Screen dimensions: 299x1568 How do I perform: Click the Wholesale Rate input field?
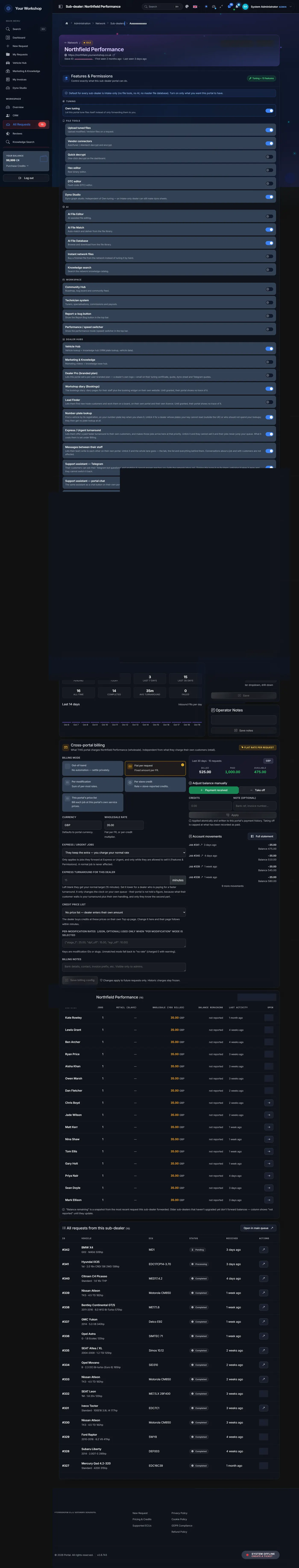[x=124, y=825]
